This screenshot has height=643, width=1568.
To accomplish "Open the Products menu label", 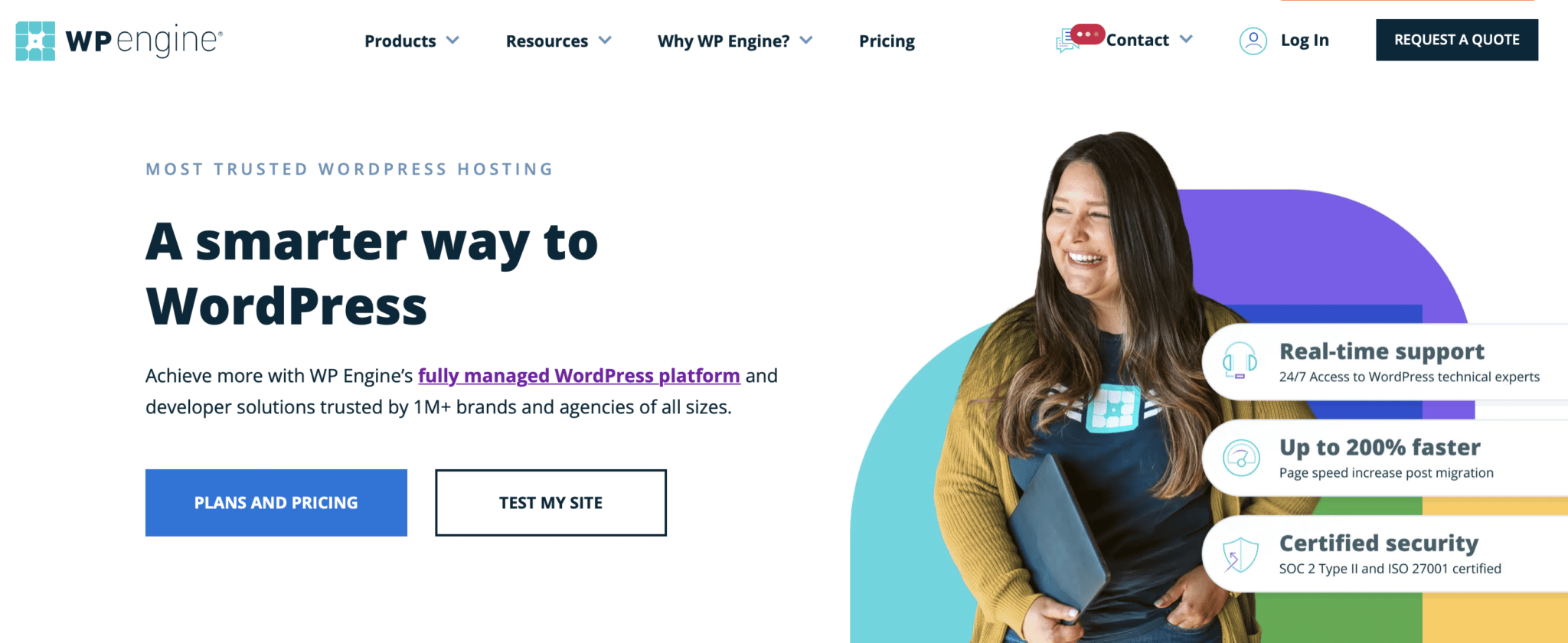I will tap(400, 41).
